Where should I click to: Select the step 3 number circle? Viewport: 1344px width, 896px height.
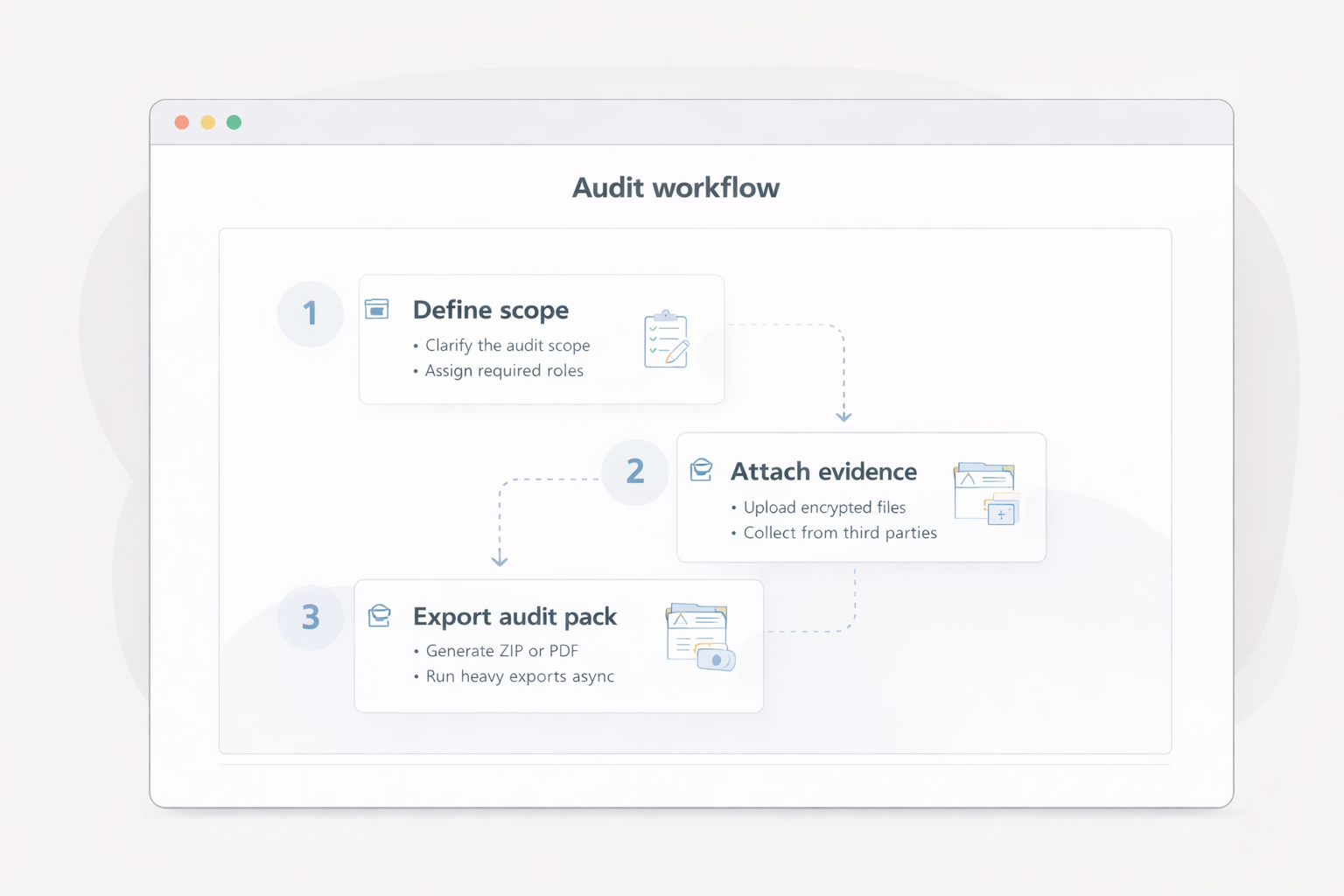pos(310,618)
